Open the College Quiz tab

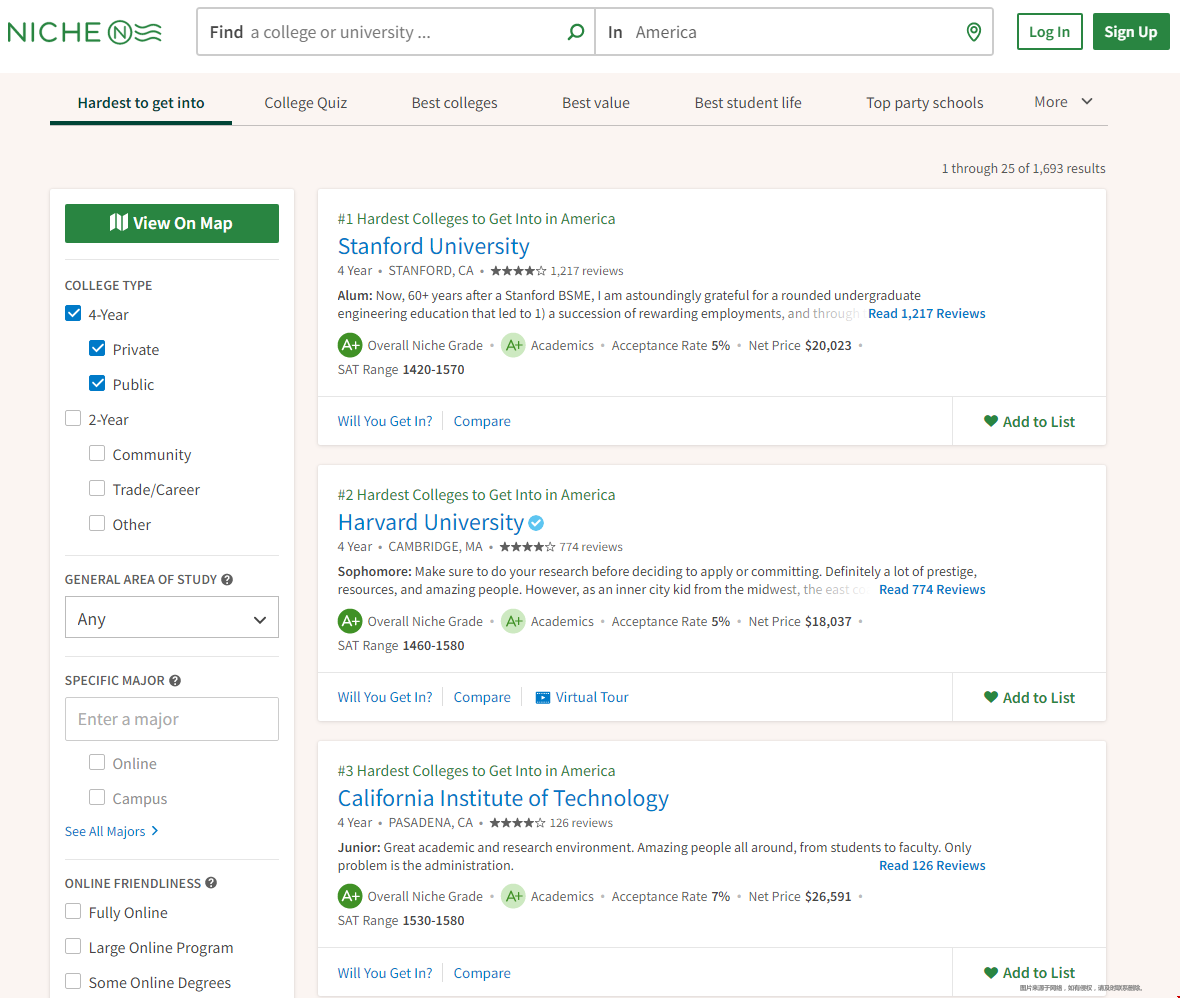[x=306, y=103]
